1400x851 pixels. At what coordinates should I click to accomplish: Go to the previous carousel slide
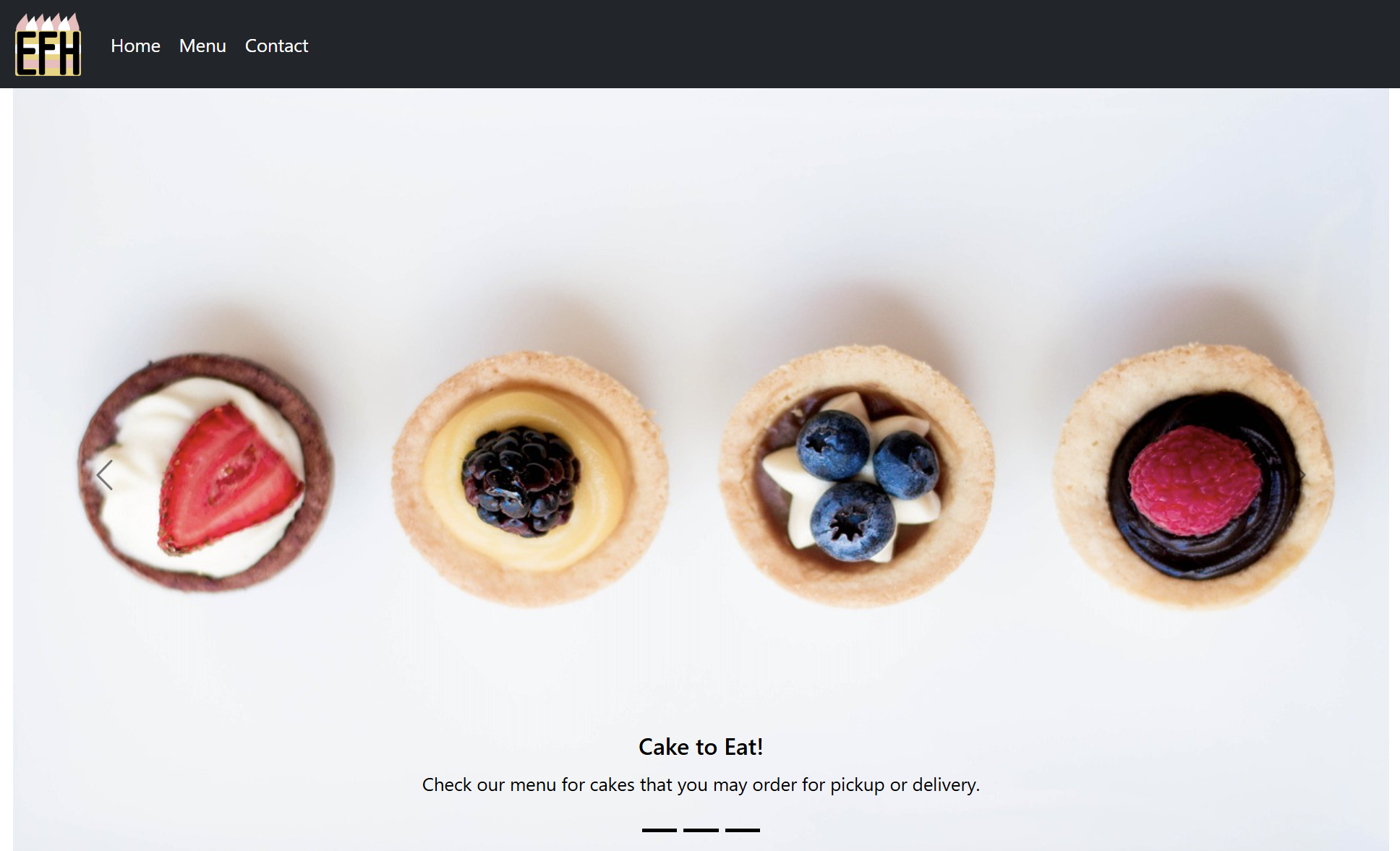pyautogui.click(x=104, y=475)
